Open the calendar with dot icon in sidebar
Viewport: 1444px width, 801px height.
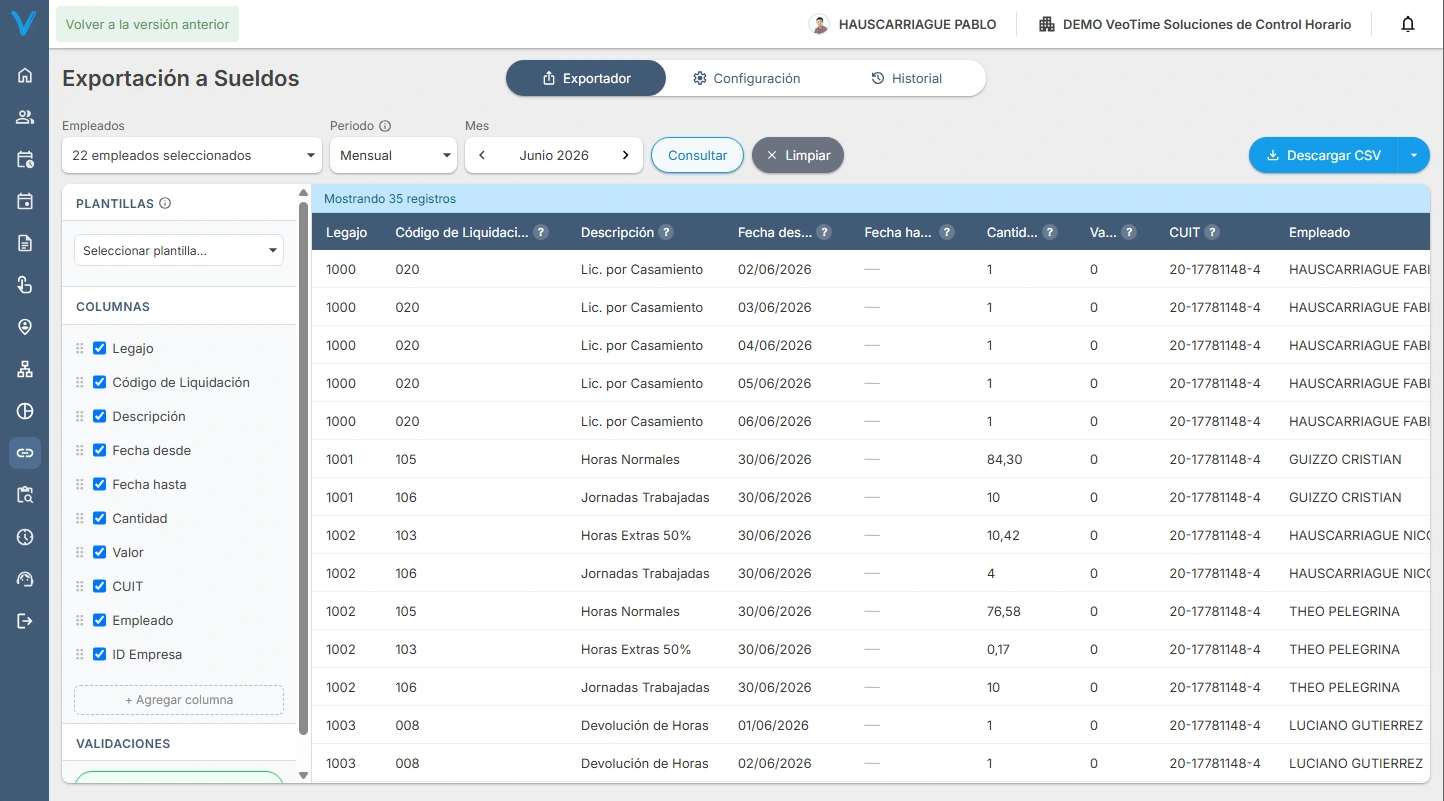click(x=25, y=201)
